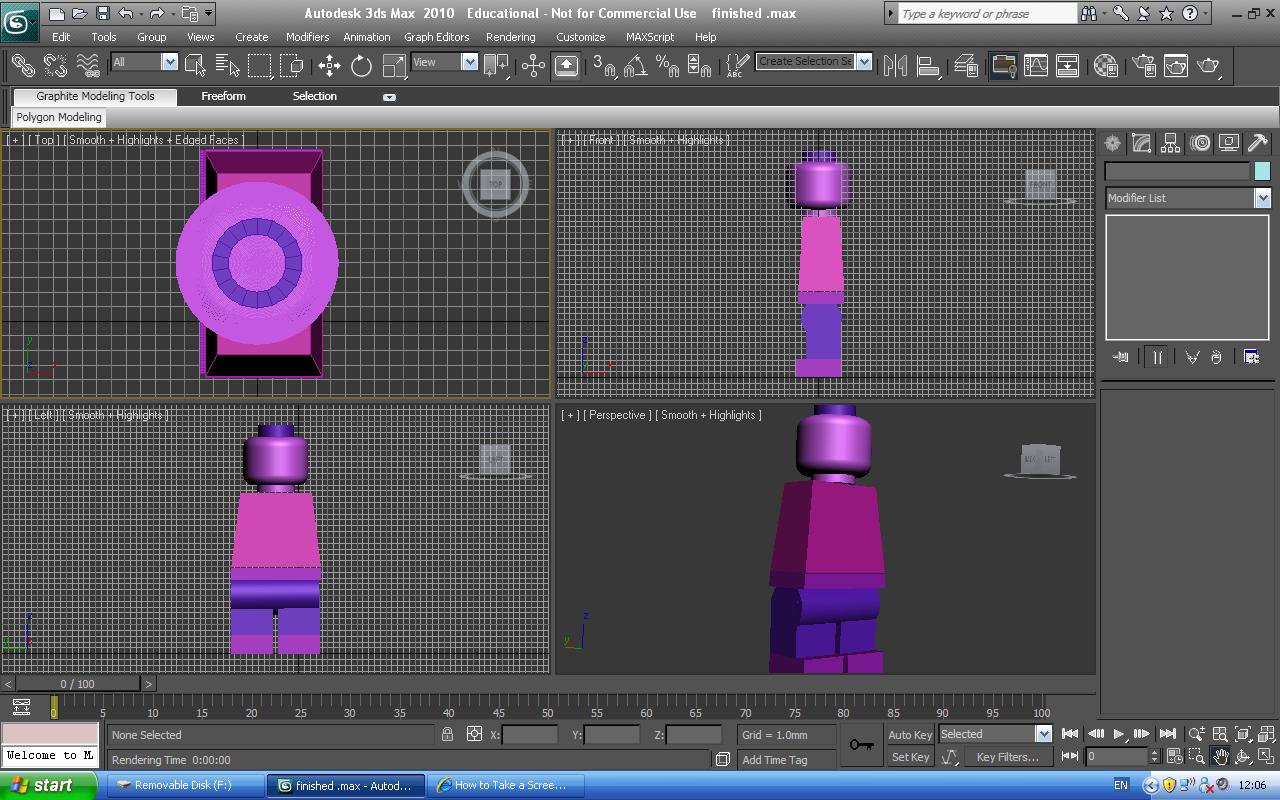Open the Motion command panel tab
Viewport: 1280px width, 800px height.
pos(1200,143)
